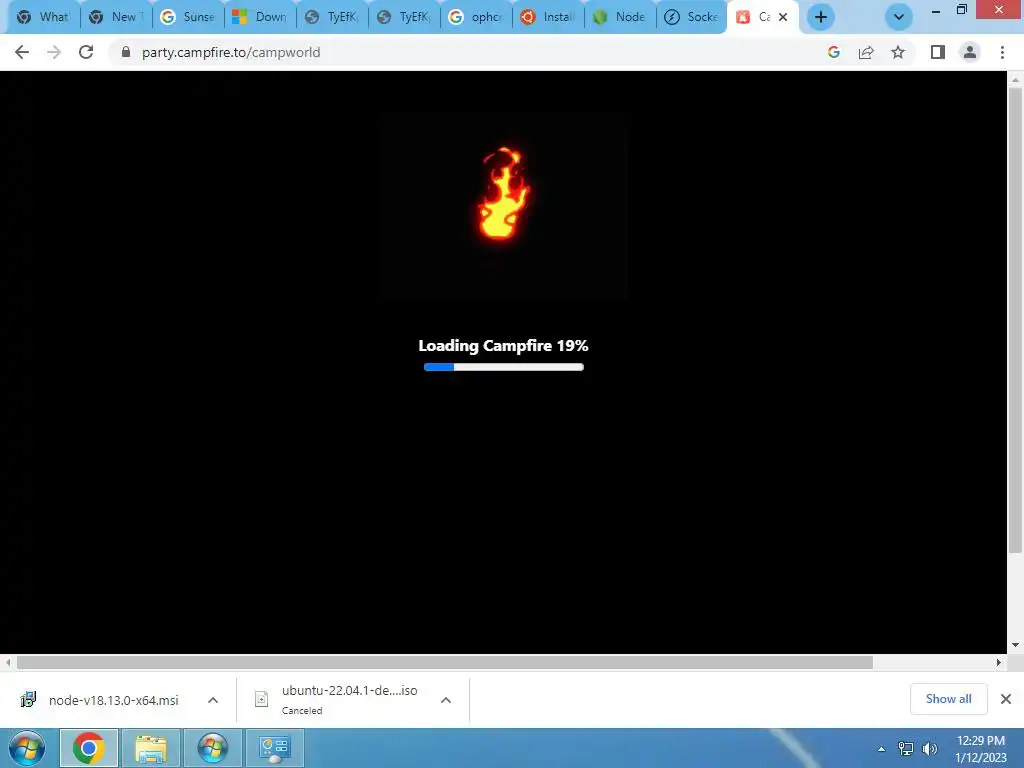Switch to the "Sunse" Google tab

coord(188,17)
